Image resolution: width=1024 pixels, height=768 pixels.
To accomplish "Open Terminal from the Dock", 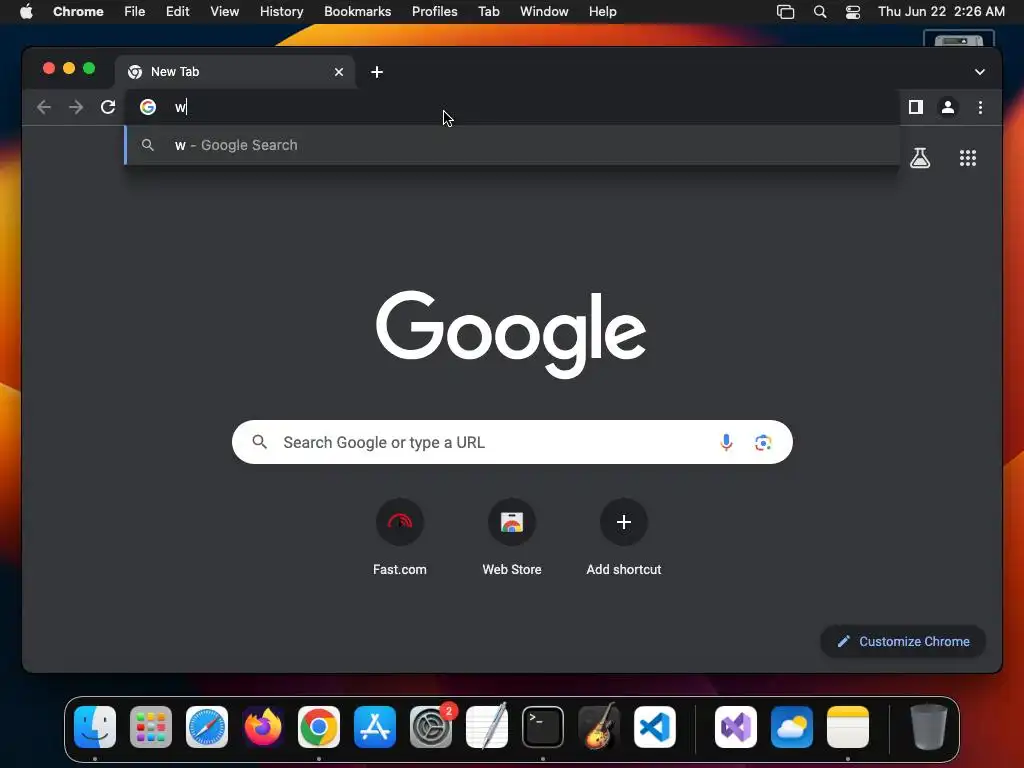I will (543, 727).
